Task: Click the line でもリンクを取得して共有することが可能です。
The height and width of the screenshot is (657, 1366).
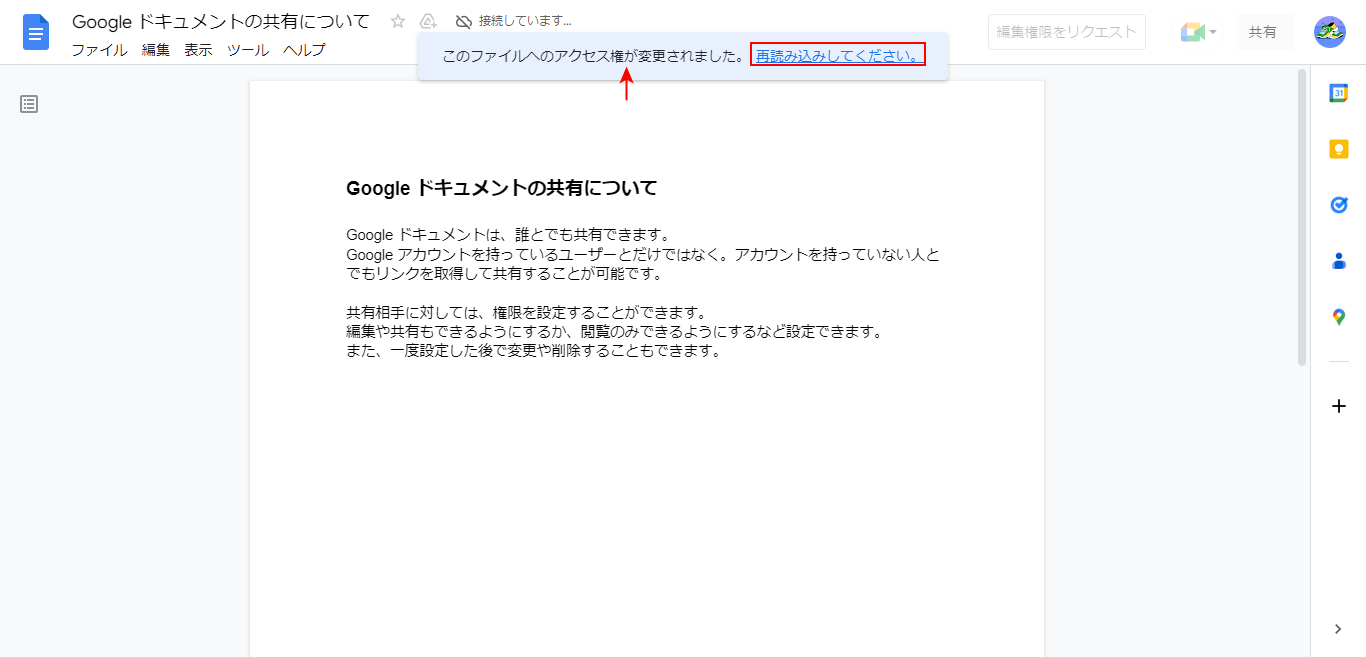Action: (x=505, y=273)
